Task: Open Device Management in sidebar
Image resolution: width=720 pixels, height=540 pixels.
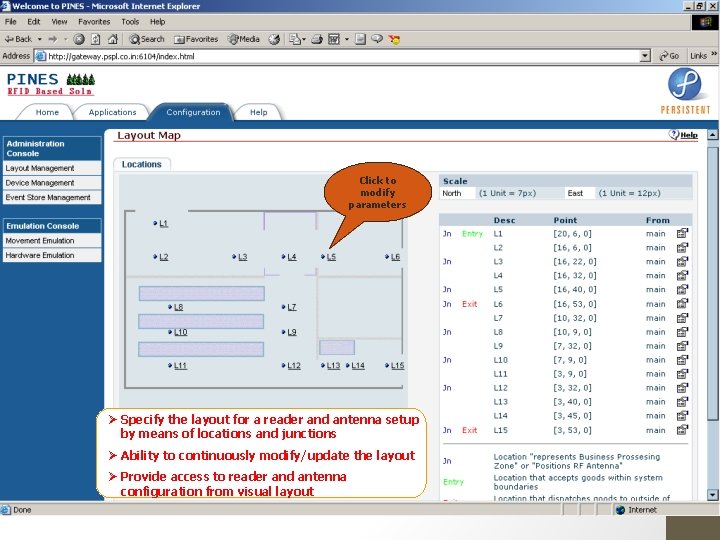Action: (x=52, y=183)
